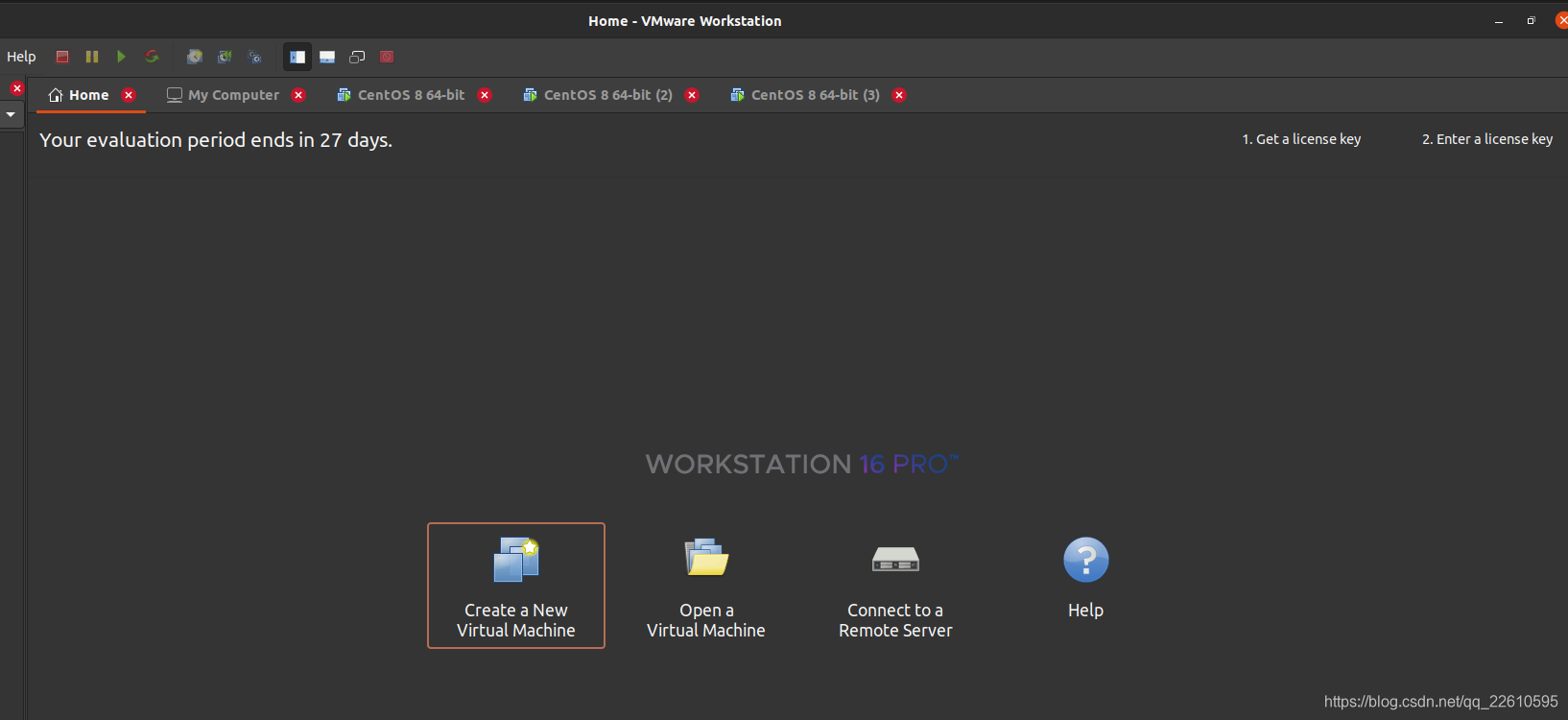The width and height of the screenshot is (1568, 720).
Task: Click the My Computer monitor icon
Action: tap(175, 95)
